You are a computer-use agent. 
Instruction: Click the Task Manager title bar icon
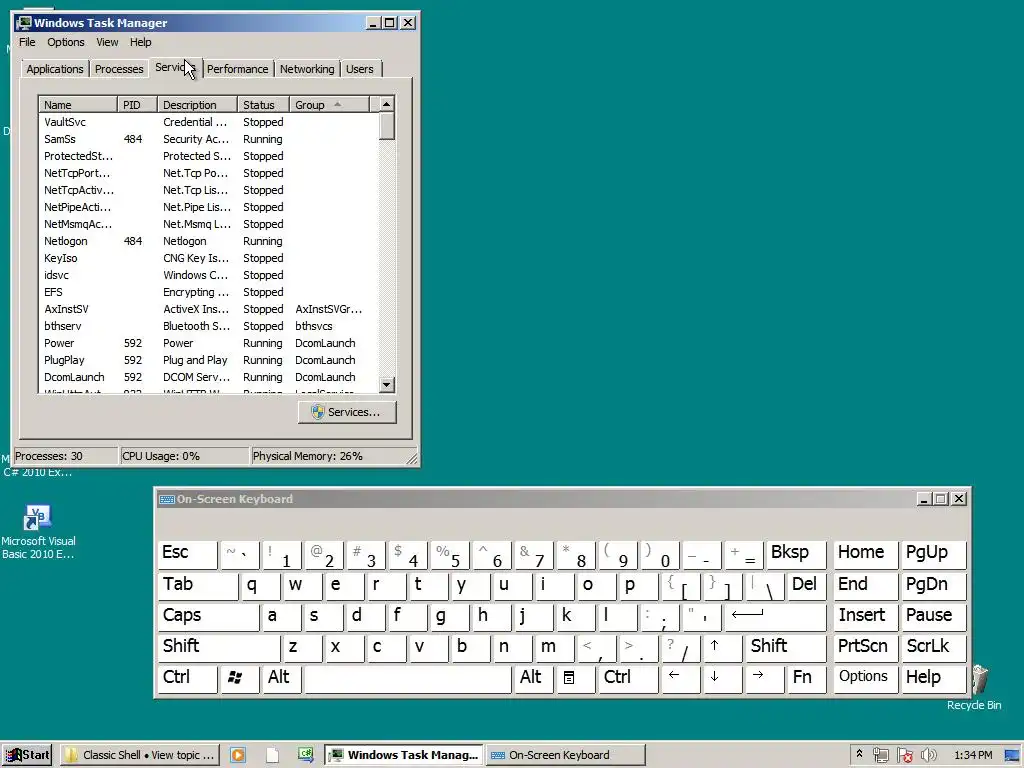point(25,23)
